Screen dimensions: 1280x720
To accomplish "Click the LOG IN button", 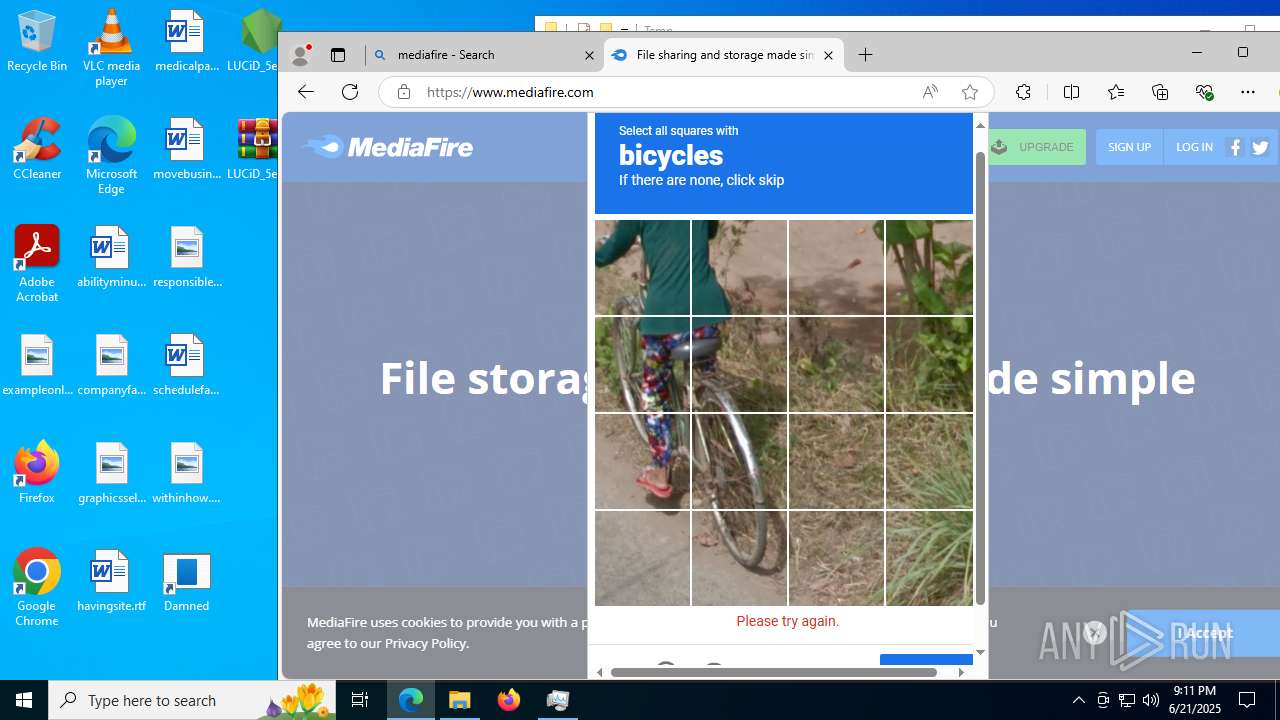I will [1194, 147].
